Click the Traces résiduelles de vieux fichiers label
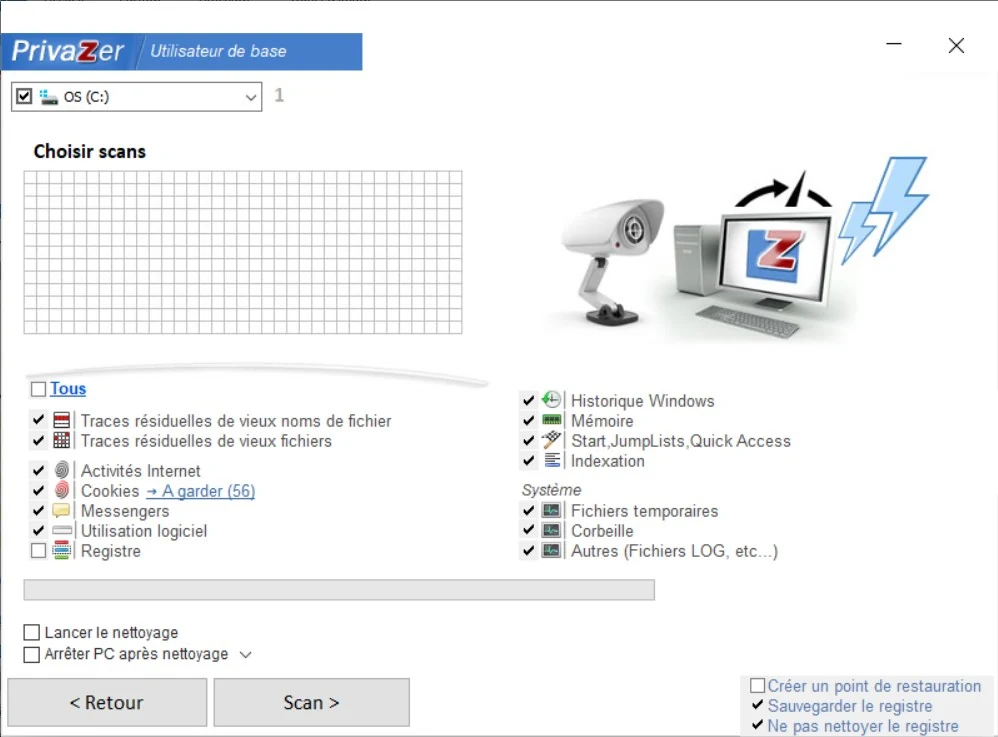 click(206, 440)
